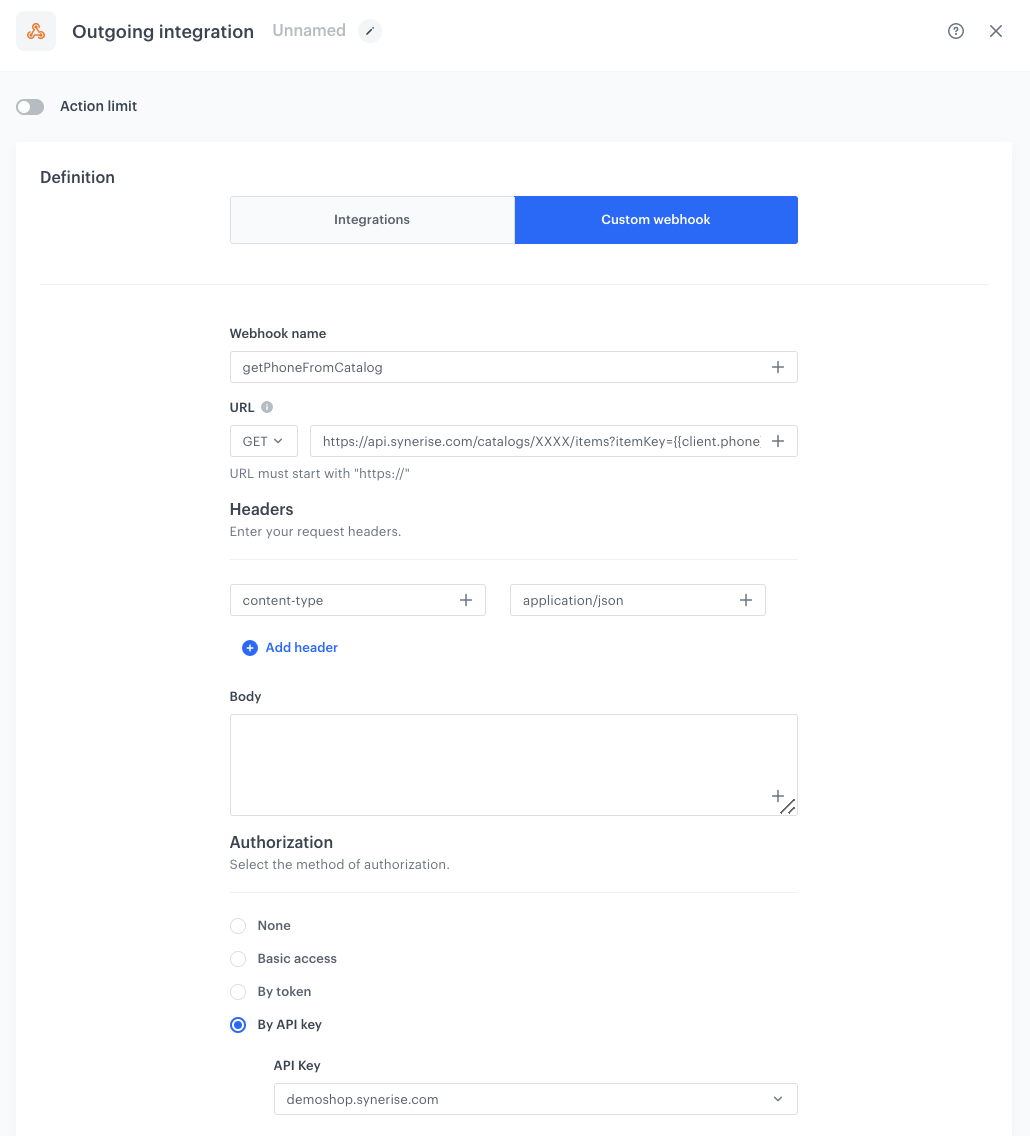Click the getPhoneFromCatalog webhook name field

450,367
